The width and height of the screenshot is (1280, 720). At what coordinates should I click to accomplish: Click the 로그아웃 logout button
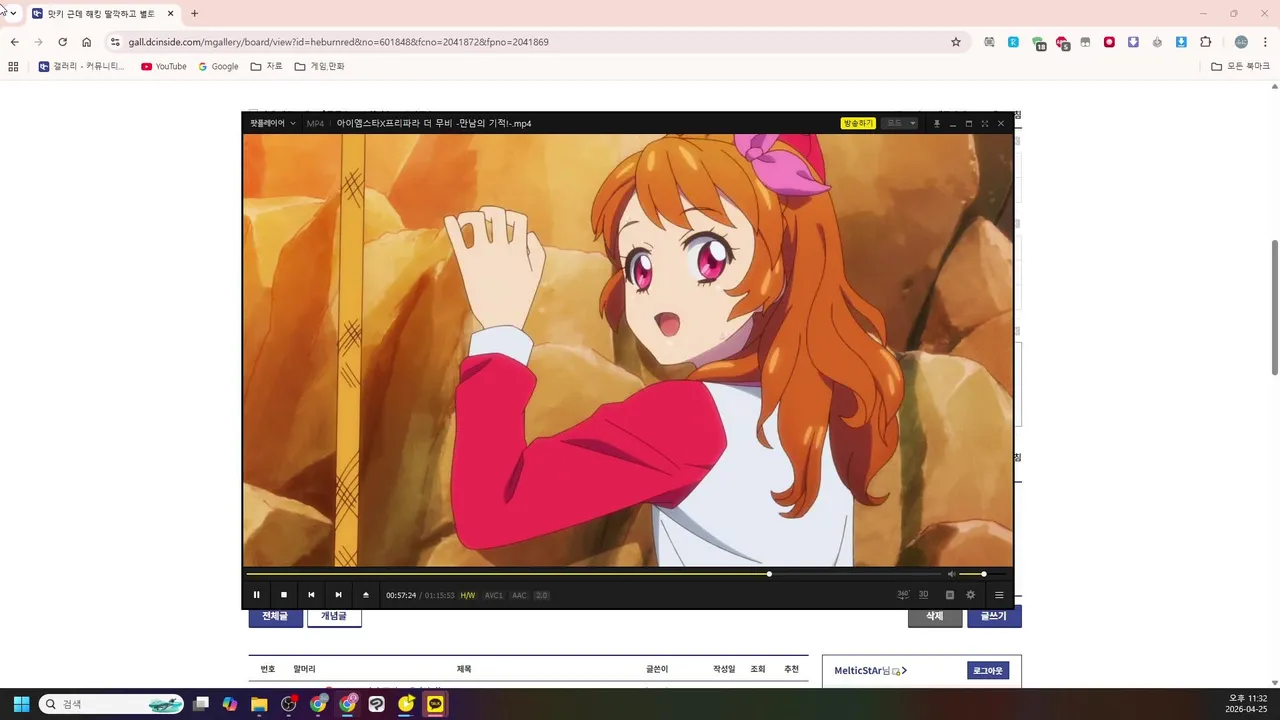pyautogui.click(x=988, y=670)
